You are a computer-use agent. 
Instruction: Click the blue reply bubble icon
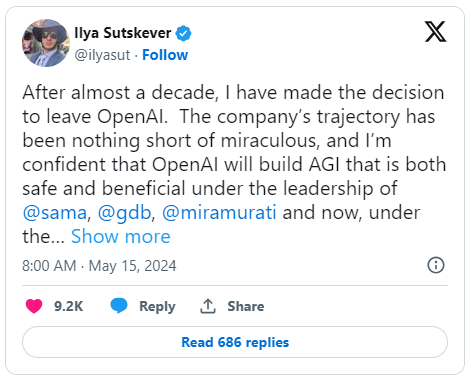119,306
